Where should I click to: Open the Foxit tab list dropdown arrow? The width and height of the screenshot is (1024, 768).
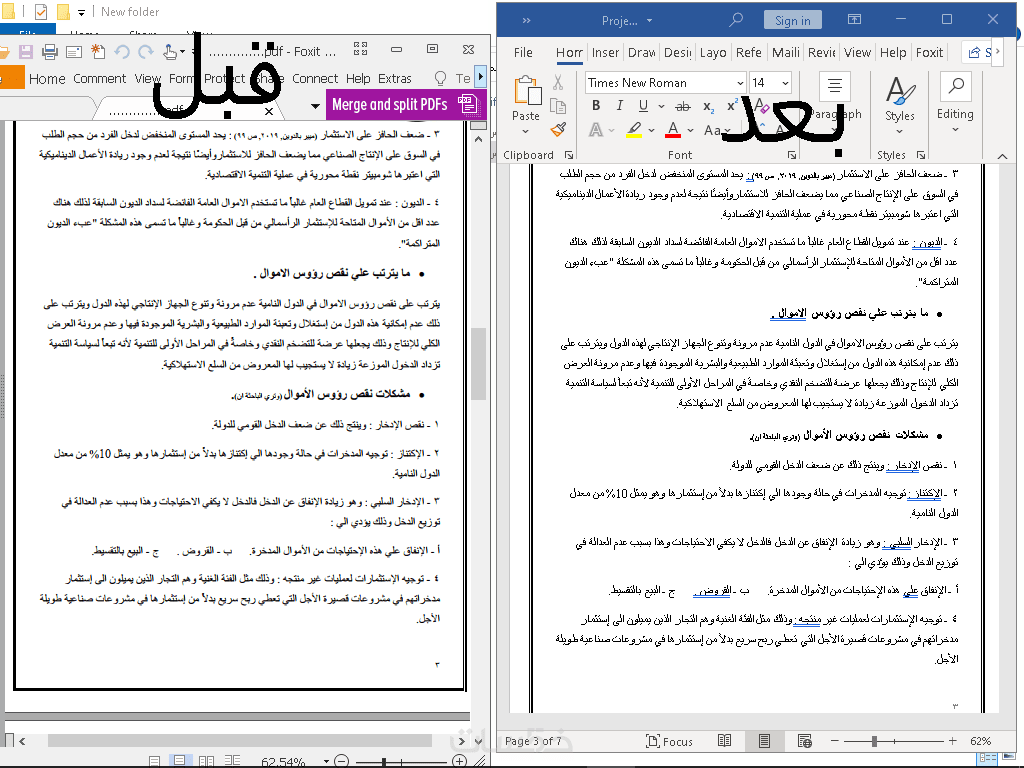tap(315, 106)
